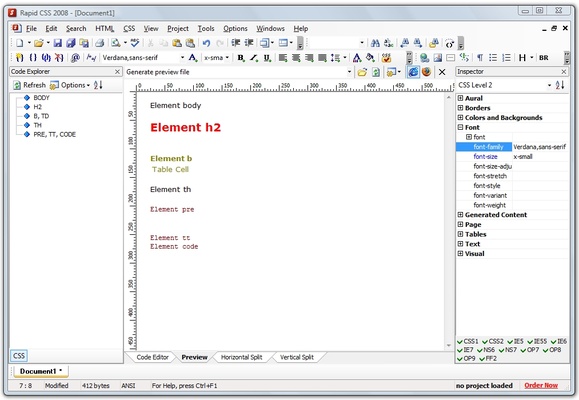Collapse the Font category in Inspector
This screenshot has height=400, width=579.
point(460,127)
